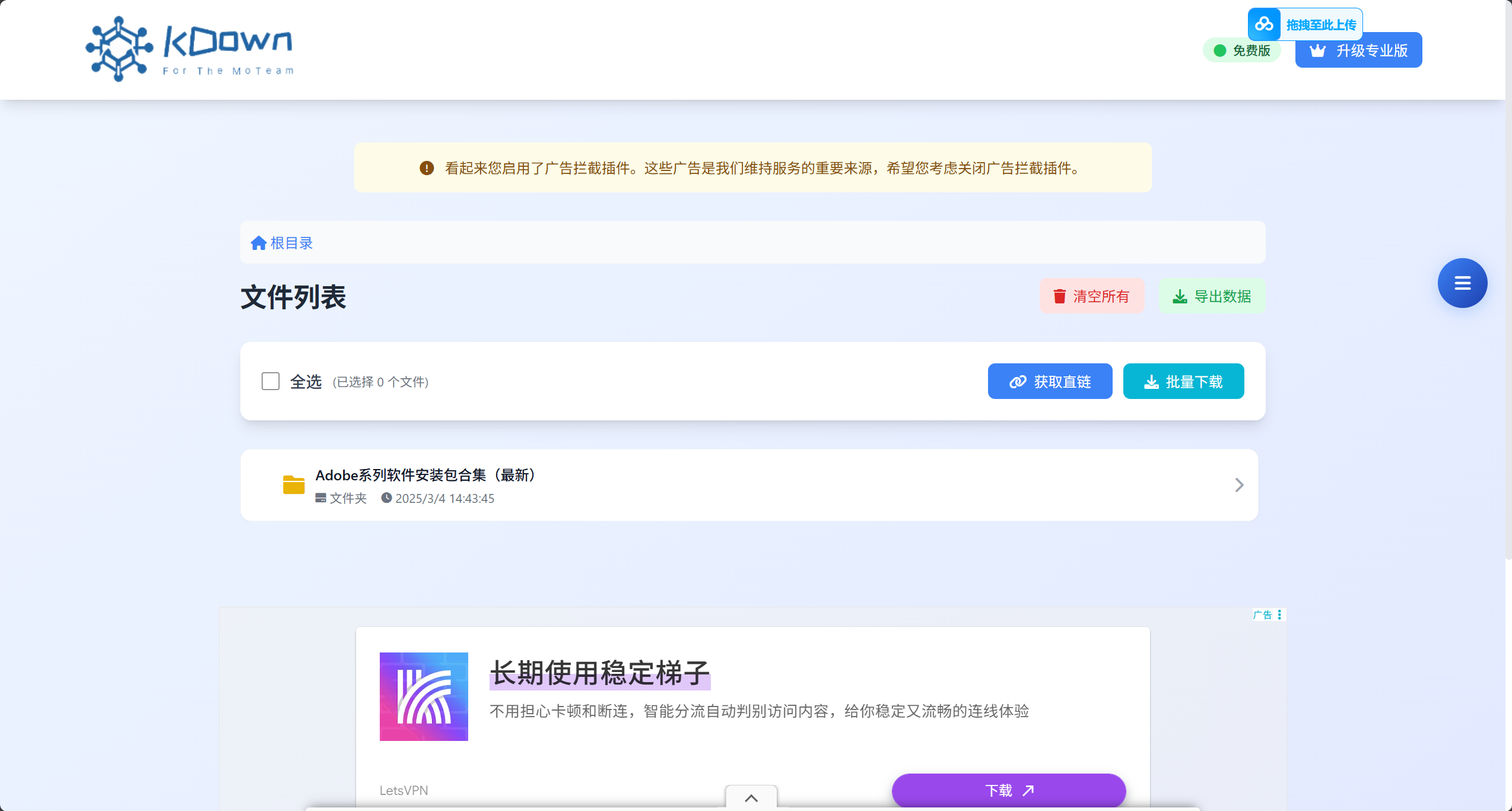Navigate to 根目录 breadcrumb link
The image size is (1512, 811).
pyautogui.click(x=291, y=243)
